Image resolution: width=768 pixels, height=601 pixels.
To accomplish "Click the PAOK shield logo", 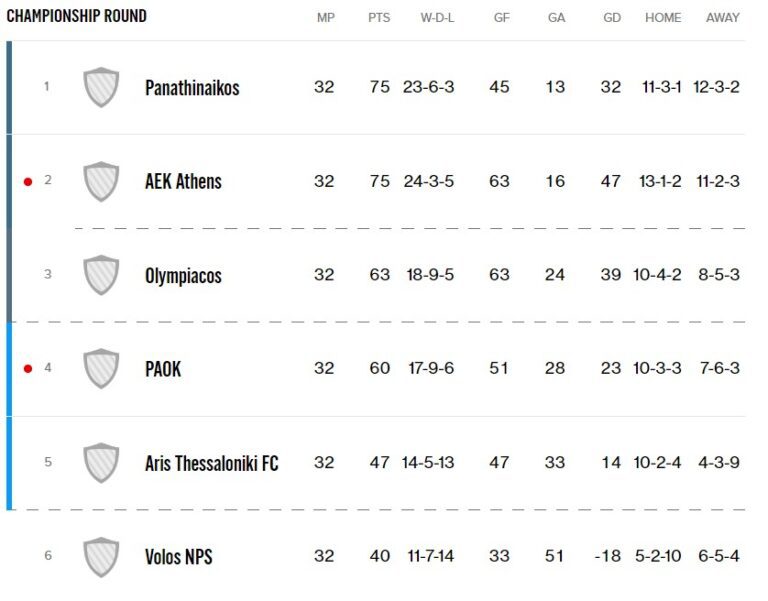I will coord(101,368).
